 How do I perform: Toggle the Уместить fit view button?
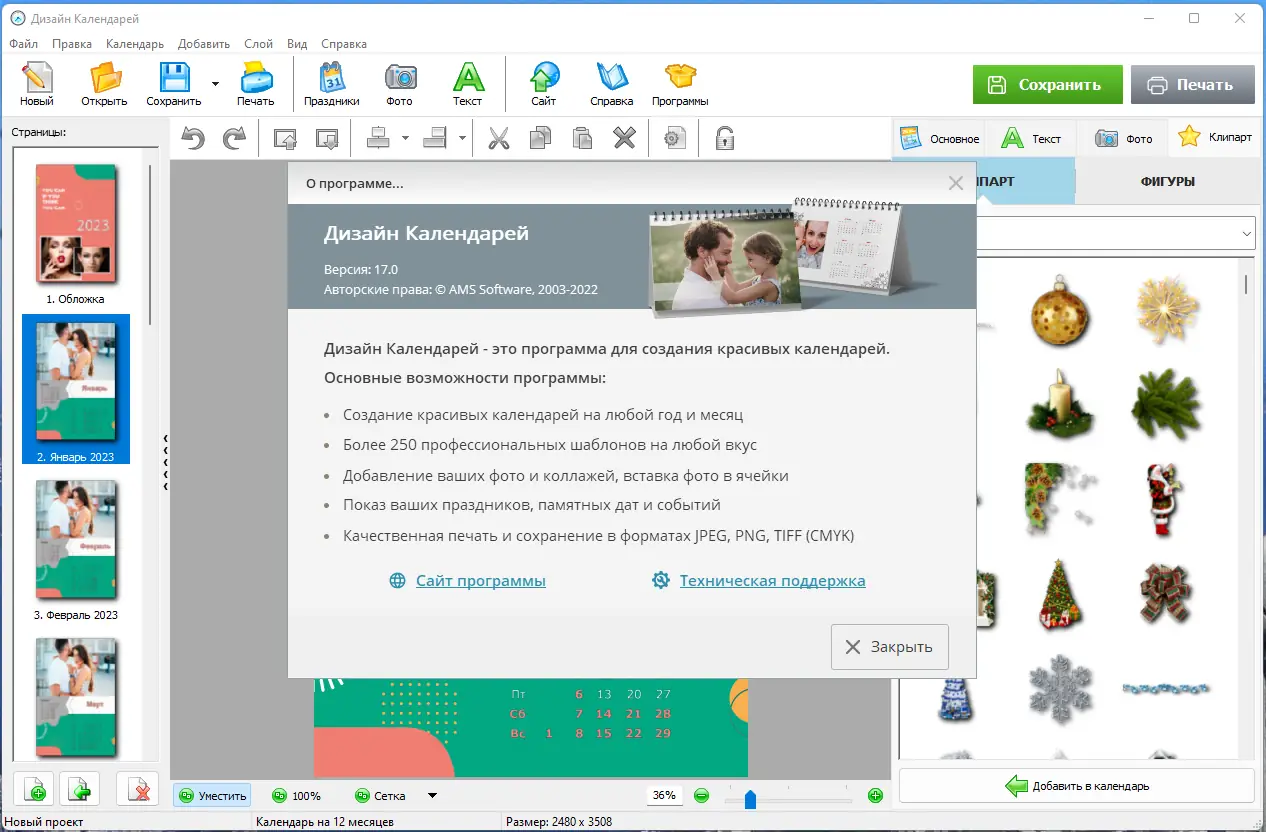212,796
